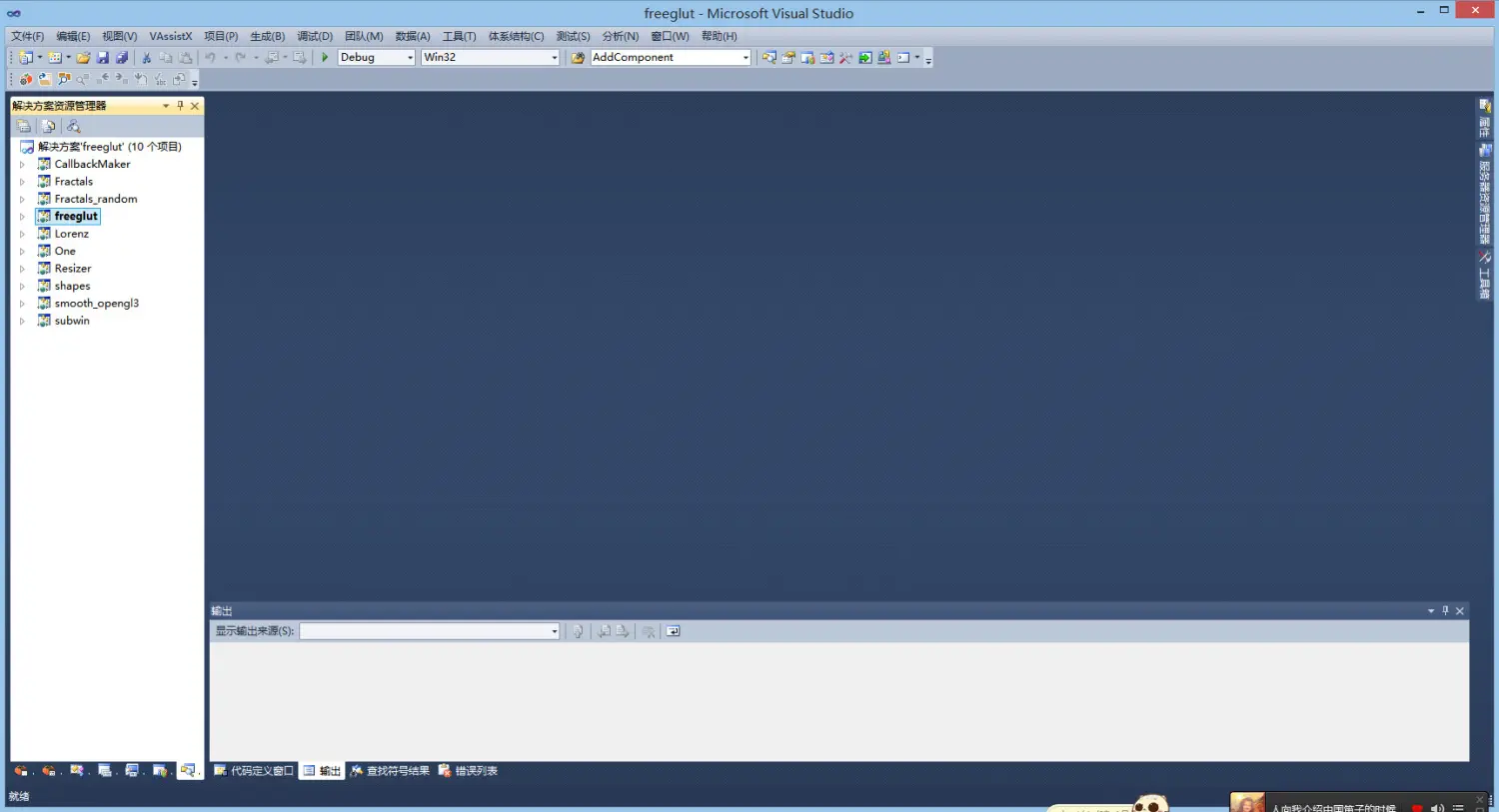The height and width of the screenshot is (812, 1499).
Task: Click Solution Explorer view class diagram icon
Action: [73, 126]
